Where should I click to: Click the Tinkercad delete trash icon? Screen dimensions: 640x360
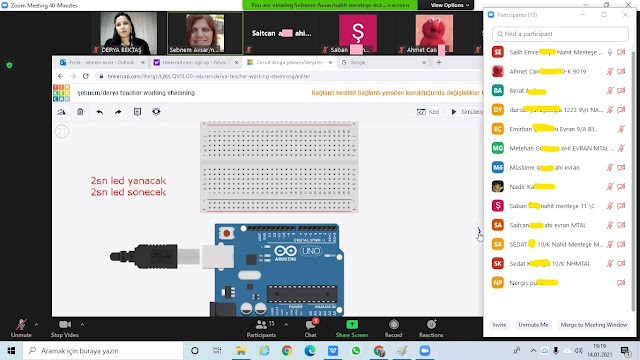pyautogui.click(x=80, y=112)
